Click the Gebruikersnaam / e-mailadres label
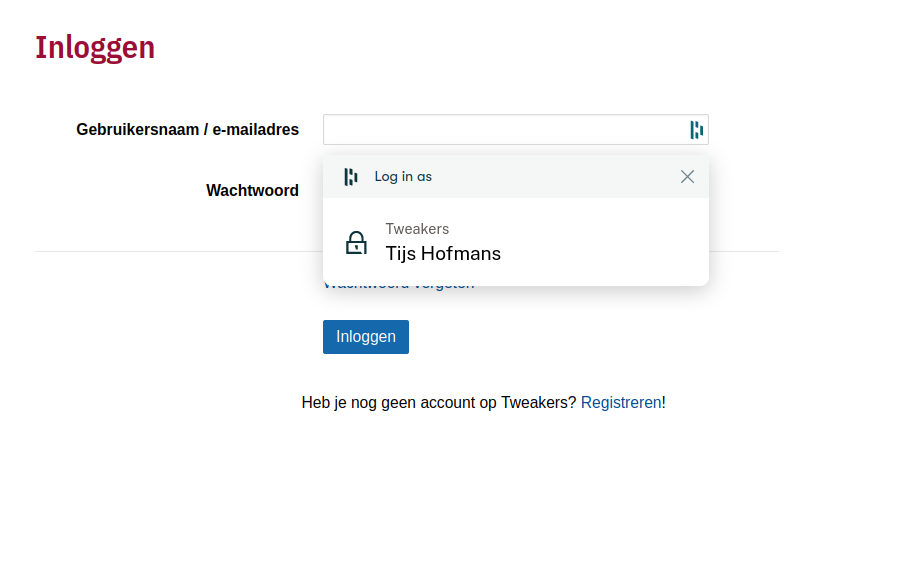The image size is (909, 561). point(187,130)
